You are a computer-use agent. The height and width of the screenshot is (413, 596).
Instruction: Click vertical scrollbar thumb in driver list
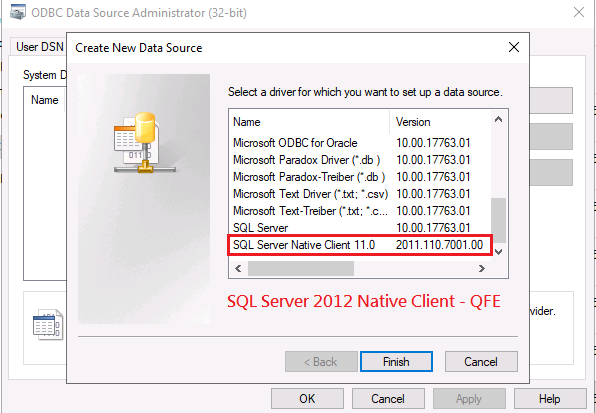coord(499,220)
